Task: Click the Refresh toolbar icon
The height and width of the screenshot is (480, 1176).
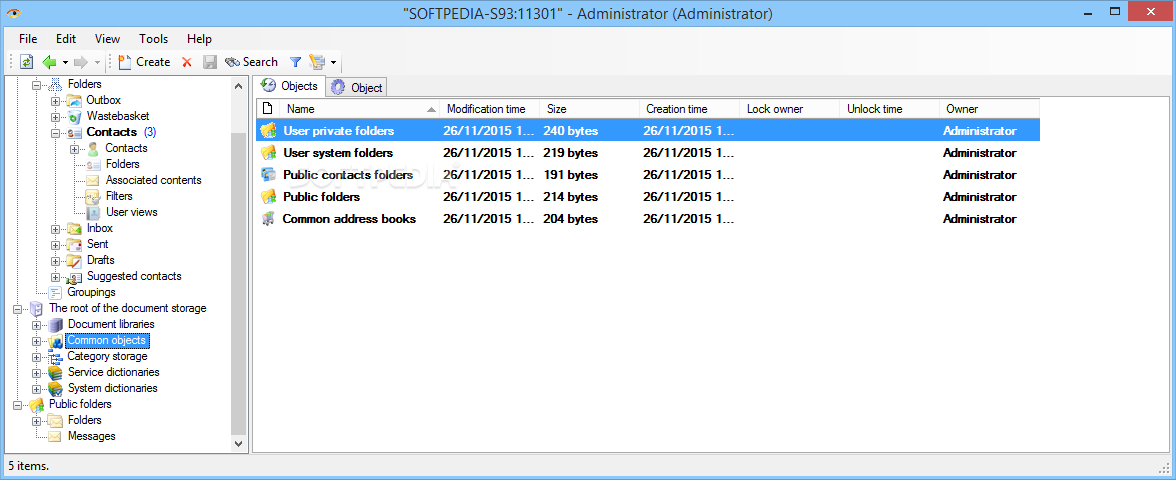Action: [x=26, y=62]
